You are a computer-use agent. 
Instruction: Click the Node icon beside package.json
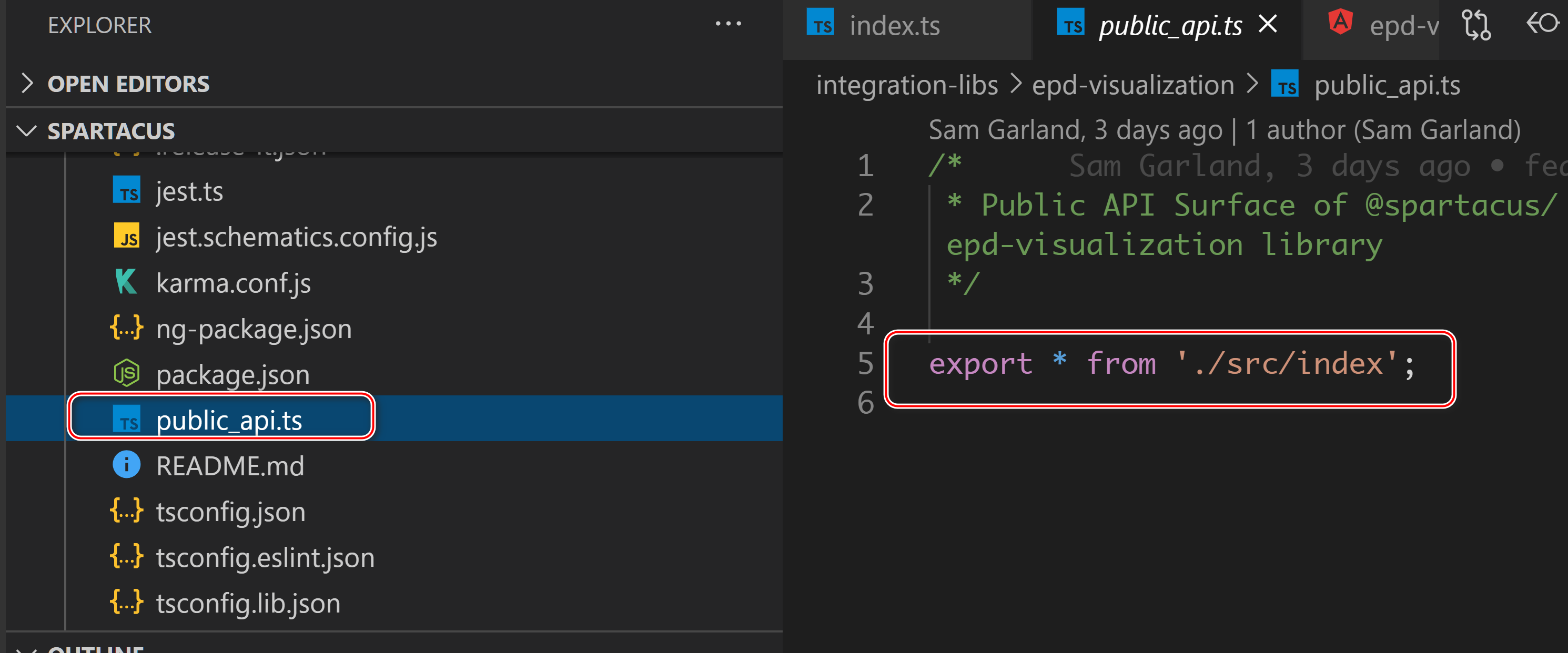click(x=127, y=374)
